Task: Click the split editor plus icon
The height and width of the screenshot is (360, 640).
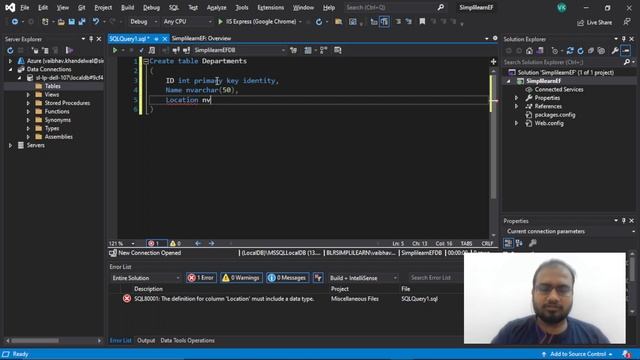Action: 493,62
